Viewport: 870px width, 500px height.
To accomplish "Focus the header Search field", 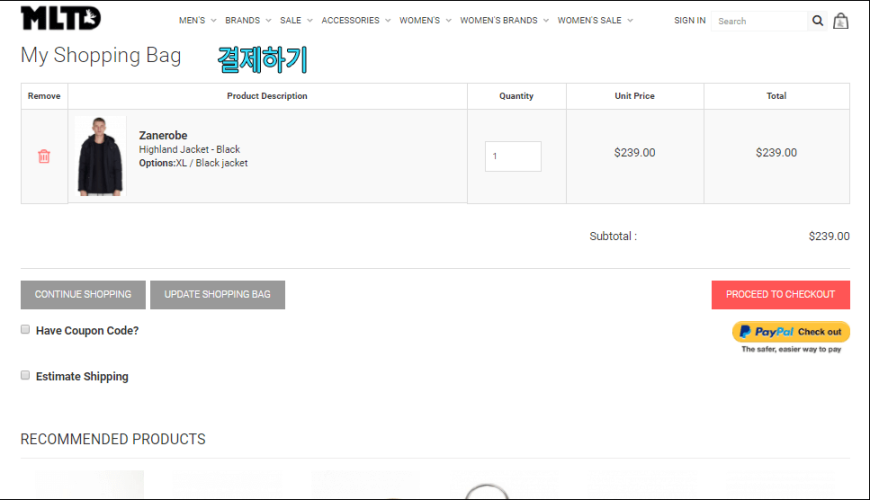I will 759,21.
